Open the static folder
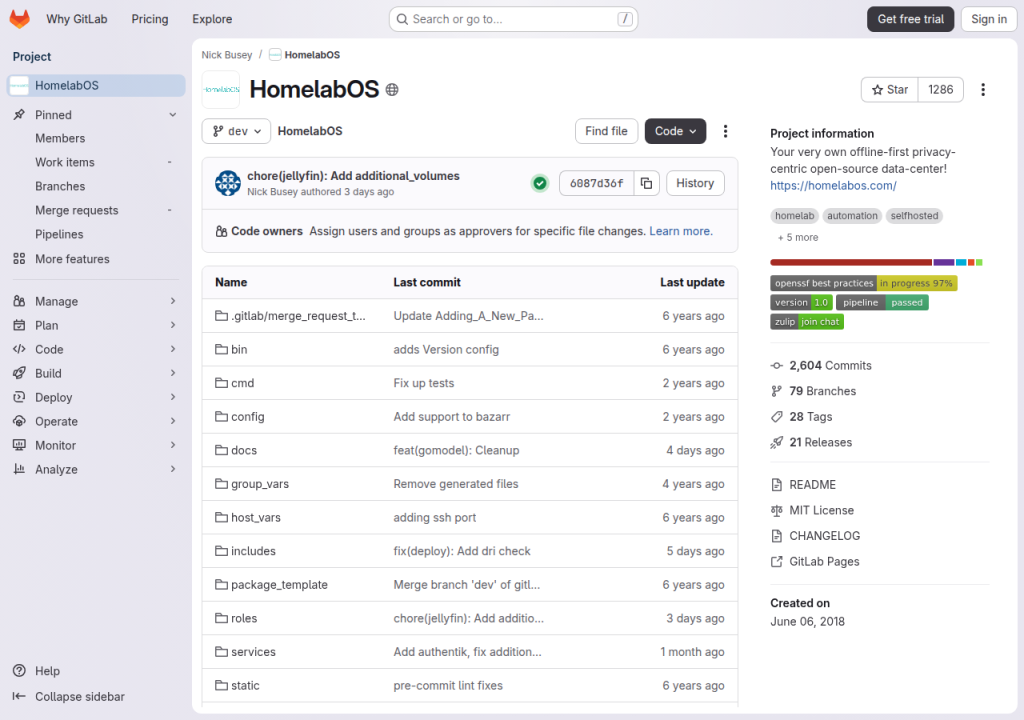Image resolution: width=1024 pixels, height=720 pixels. point(246,685)
